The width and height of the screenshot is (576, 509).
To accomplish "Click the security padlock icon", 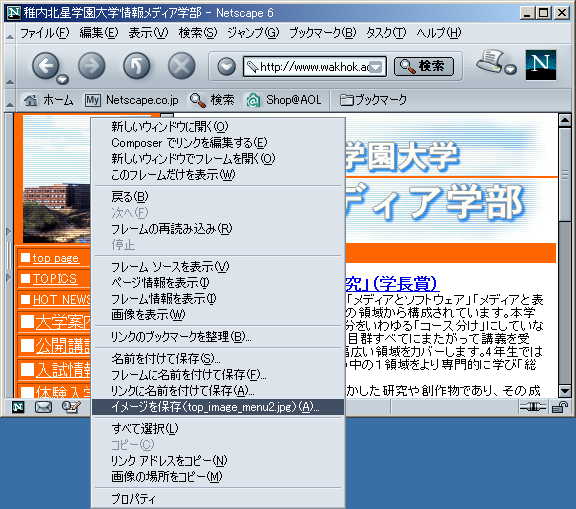I will pyautogui.click(x=560, y=407).
